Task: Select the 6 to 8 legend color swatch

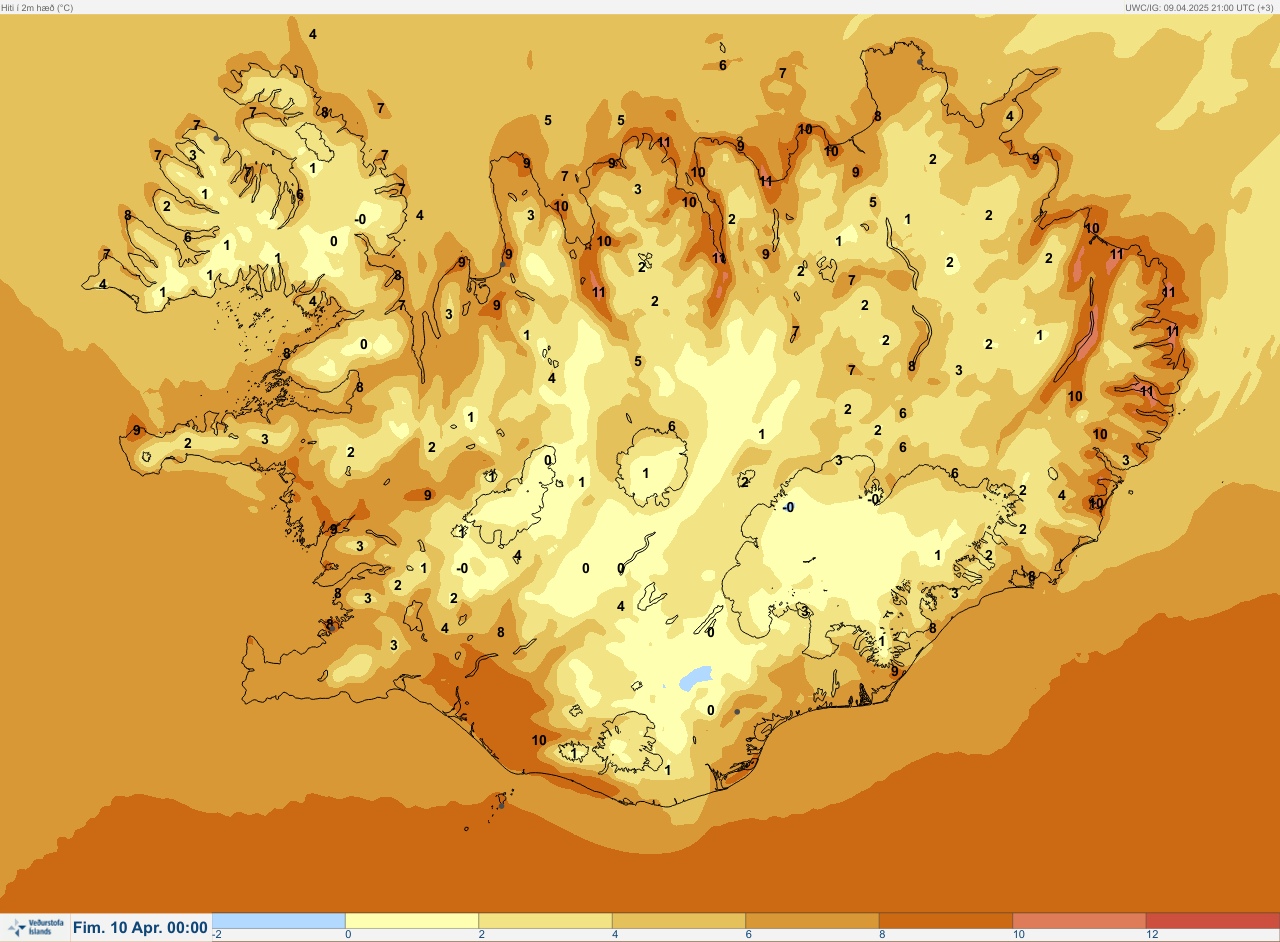Action: pos(812,920)
